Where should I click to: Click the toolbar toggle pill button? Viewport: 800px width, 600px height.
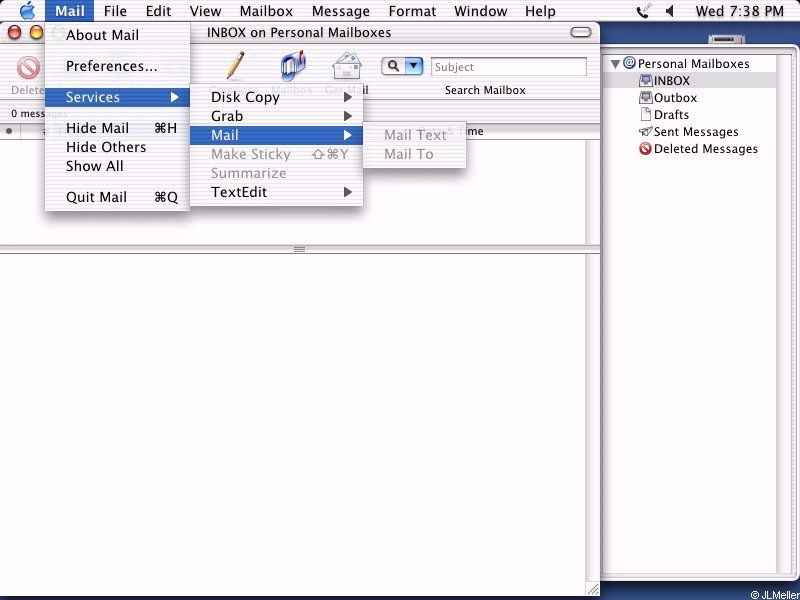coord(581,33)
